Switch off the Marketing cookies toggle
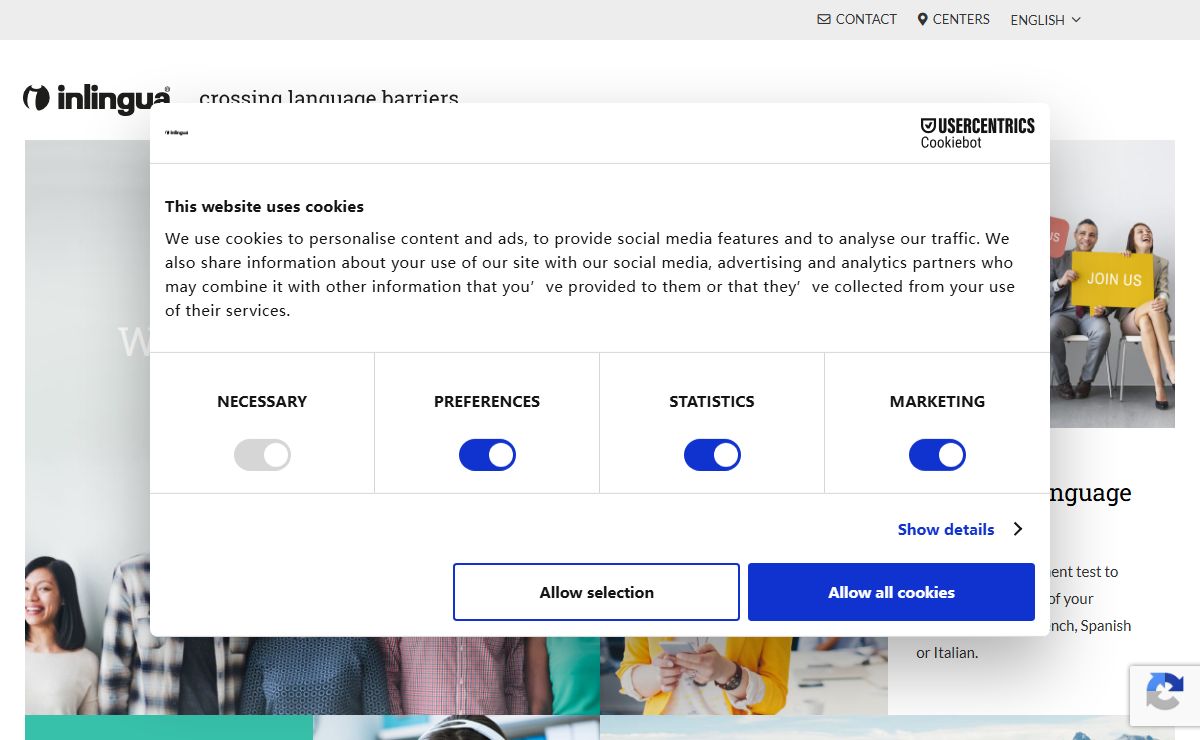Image resolution: width=1200 pixels, height=740 pixels. (937, 455)
